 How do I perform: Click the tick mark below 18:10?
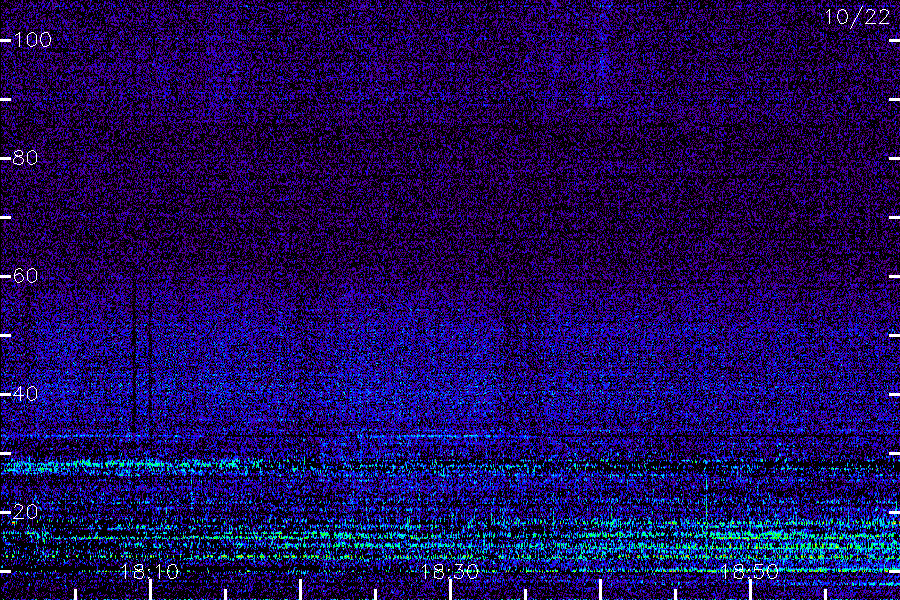(150, 590)
